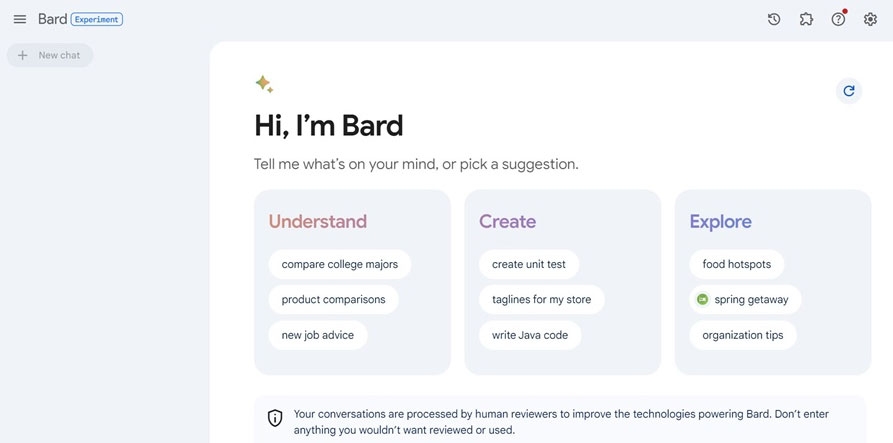Click the green spring getaway icon
The image size is (893, 443).
click(x=703, y=299)
